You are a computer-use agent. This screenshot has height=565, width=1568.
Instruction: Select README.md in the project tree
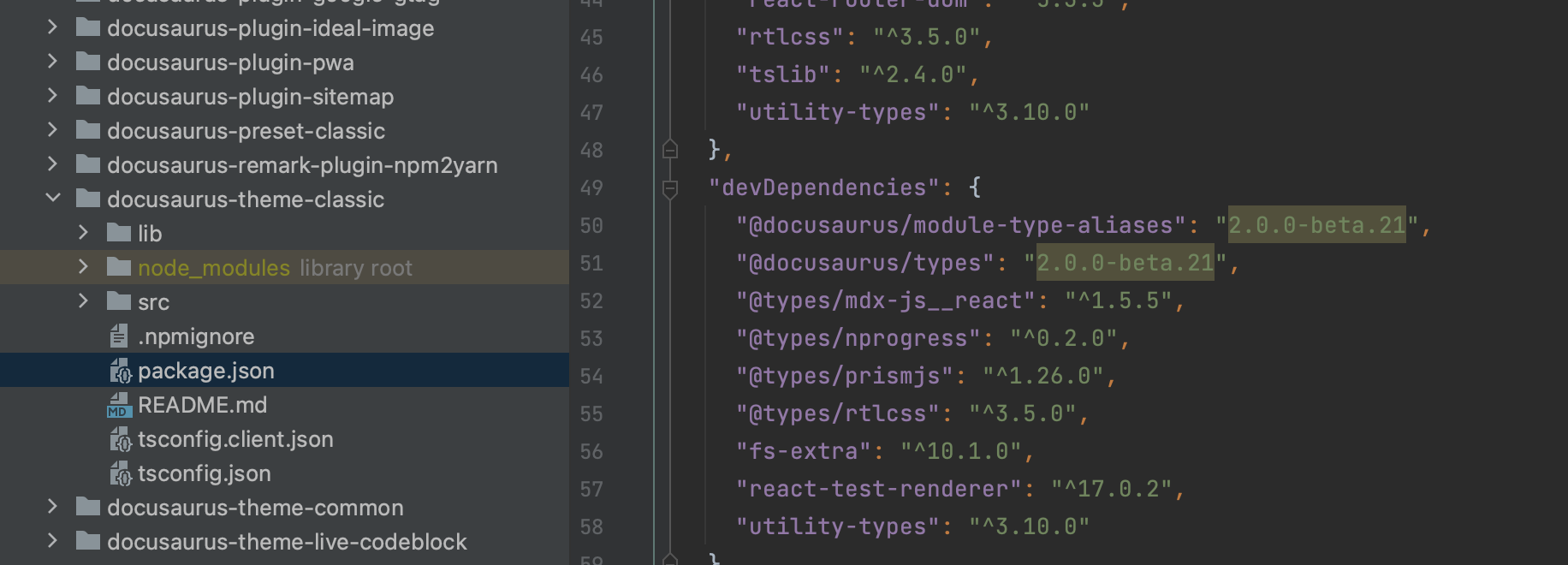coord(202,405)
